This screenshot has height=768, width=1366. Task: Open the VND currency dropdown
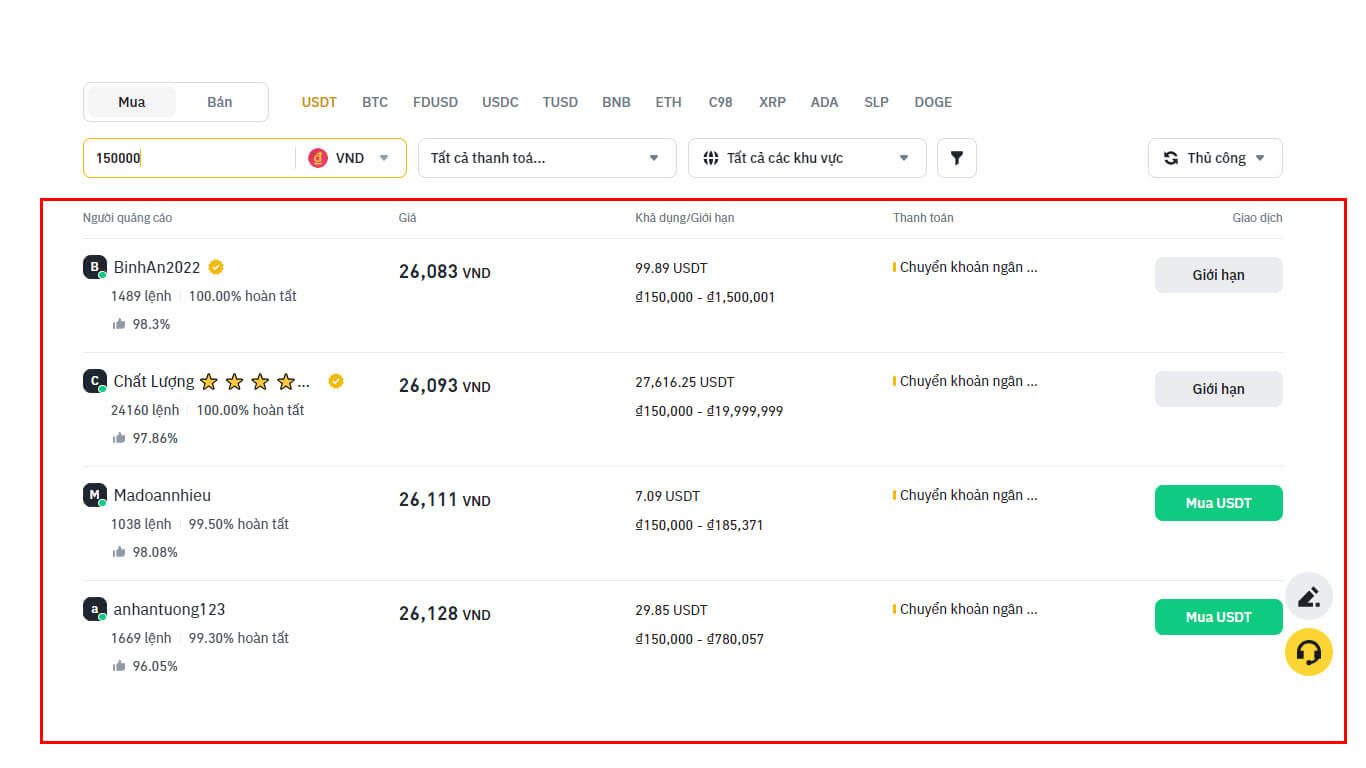click(384, 157)
